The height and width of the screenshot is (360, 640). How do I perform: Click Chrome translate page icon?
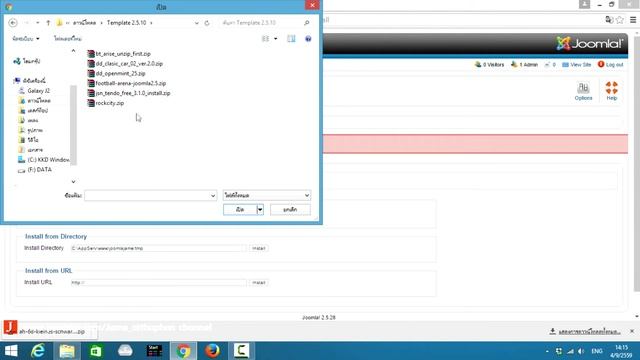(609, 20)
